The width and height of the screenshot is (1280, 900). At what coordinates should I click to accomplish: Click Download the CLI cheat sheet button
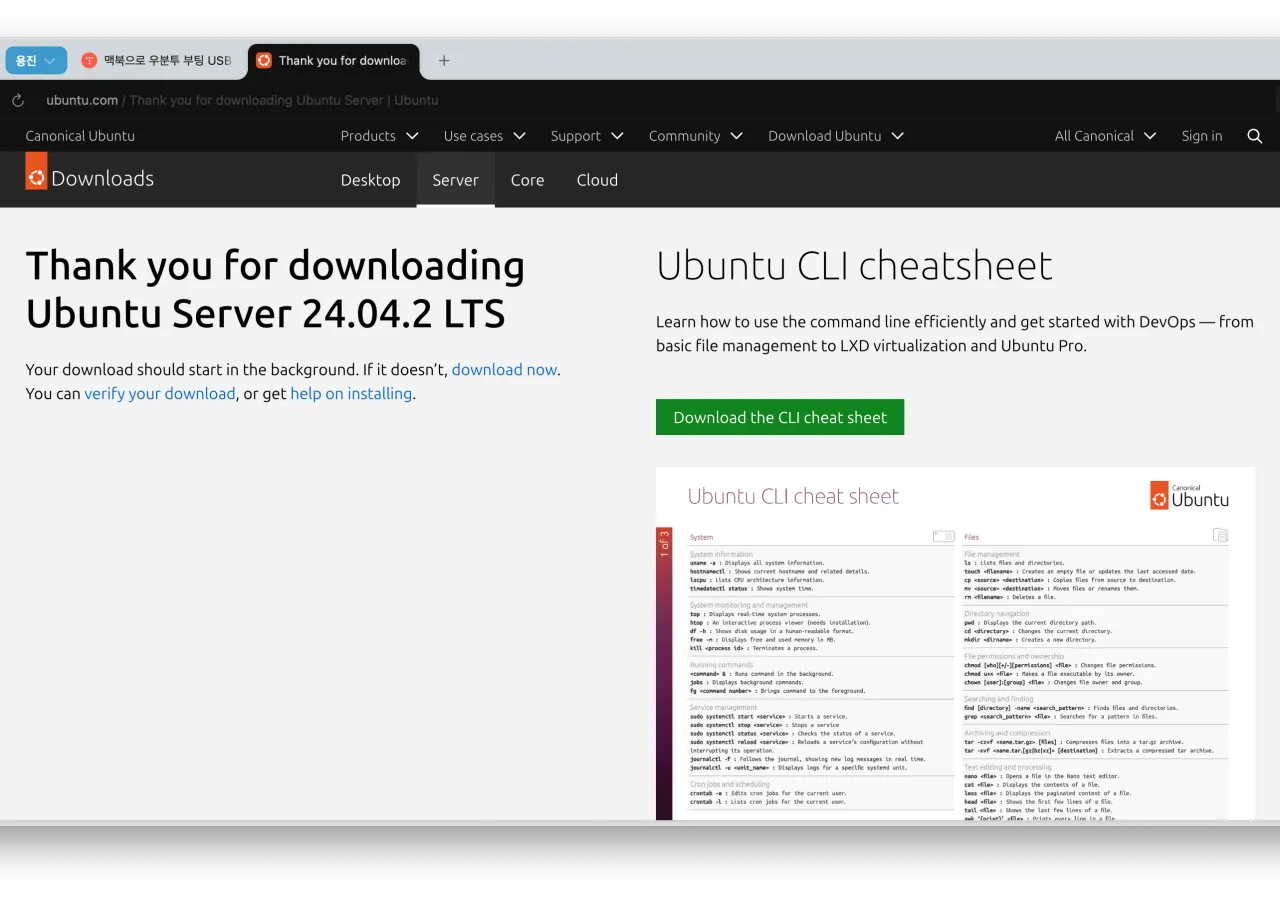tap(780, 417)
